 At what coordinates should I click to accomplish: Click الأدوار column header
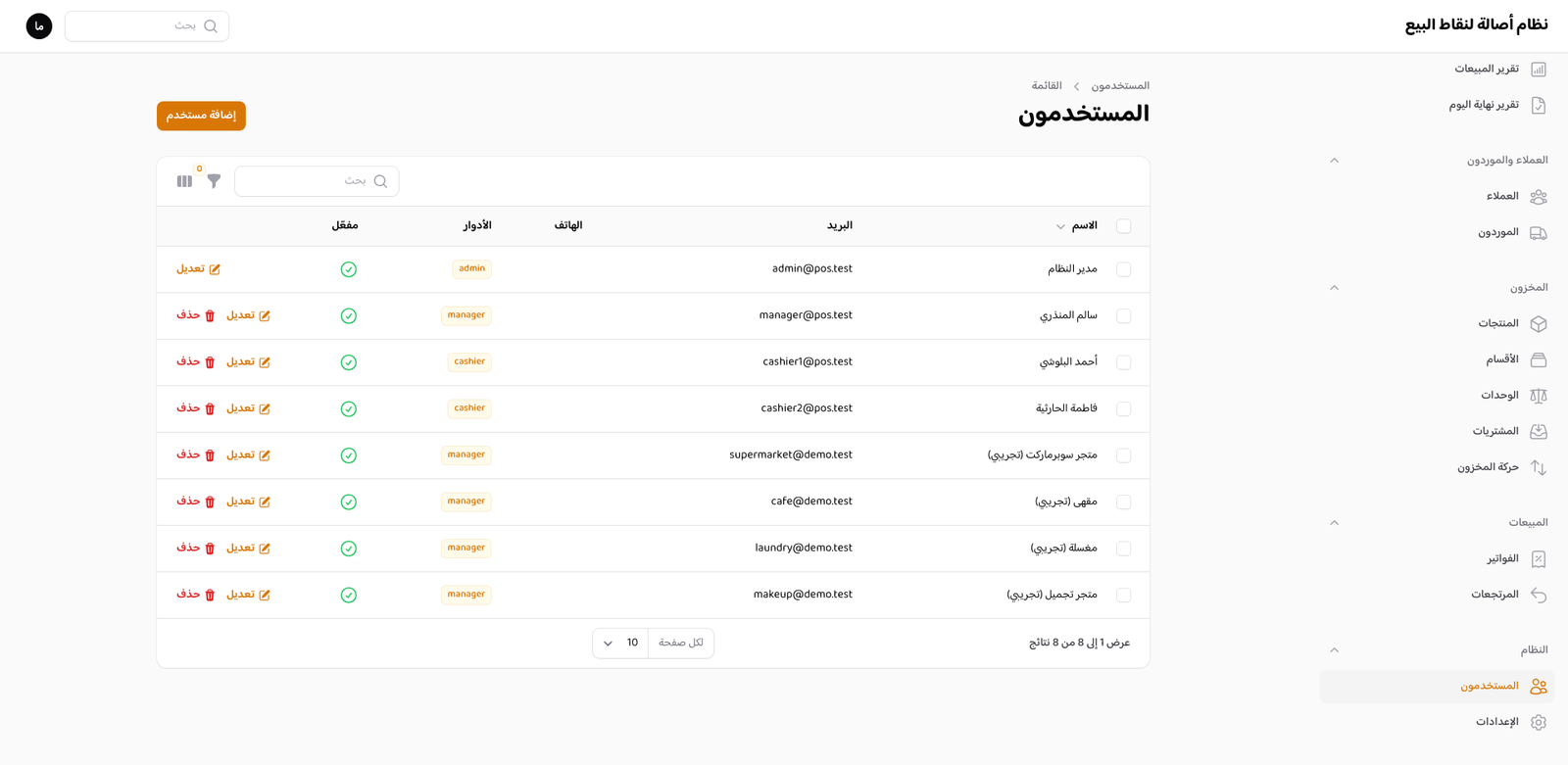[477, 226]
